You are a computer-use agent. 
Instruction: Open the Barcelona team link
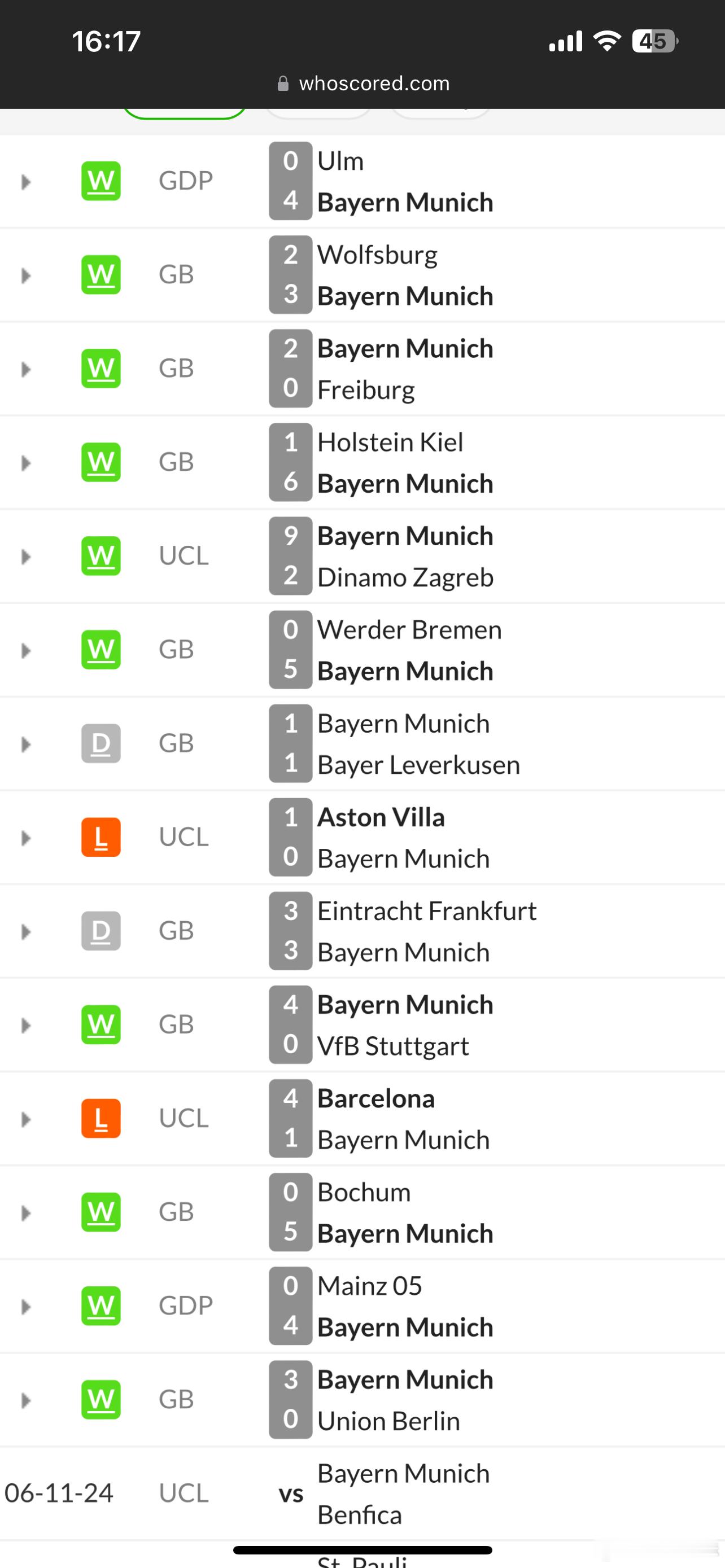376,1099
